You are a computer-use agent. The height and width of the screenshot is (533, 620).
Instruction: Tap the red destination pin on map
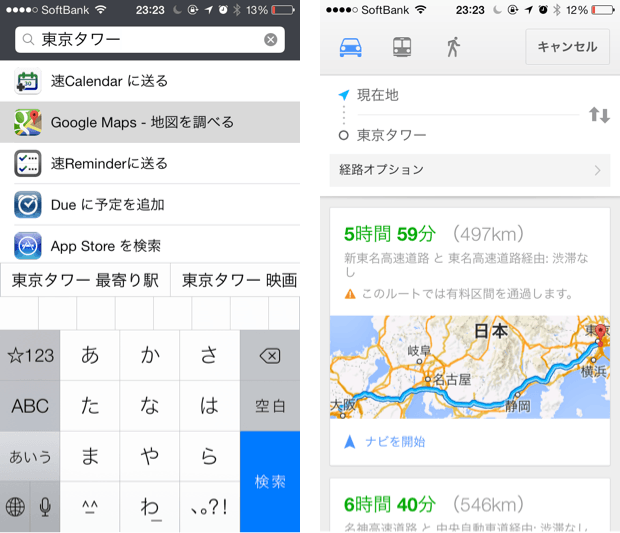click(x=601, y=333)
